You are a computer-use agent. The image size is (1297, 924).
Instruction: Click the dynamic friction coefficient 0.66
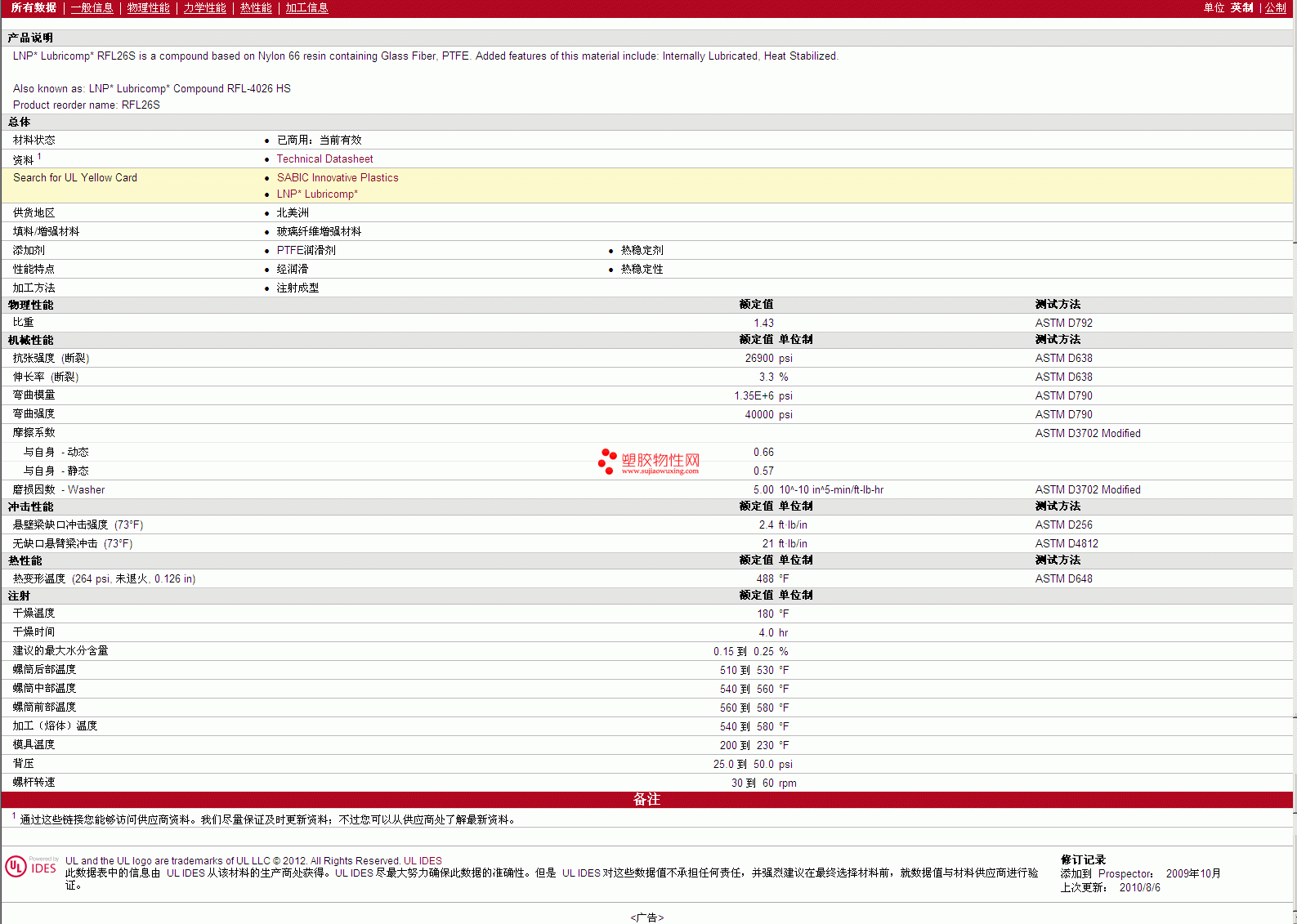click(763, 453)
